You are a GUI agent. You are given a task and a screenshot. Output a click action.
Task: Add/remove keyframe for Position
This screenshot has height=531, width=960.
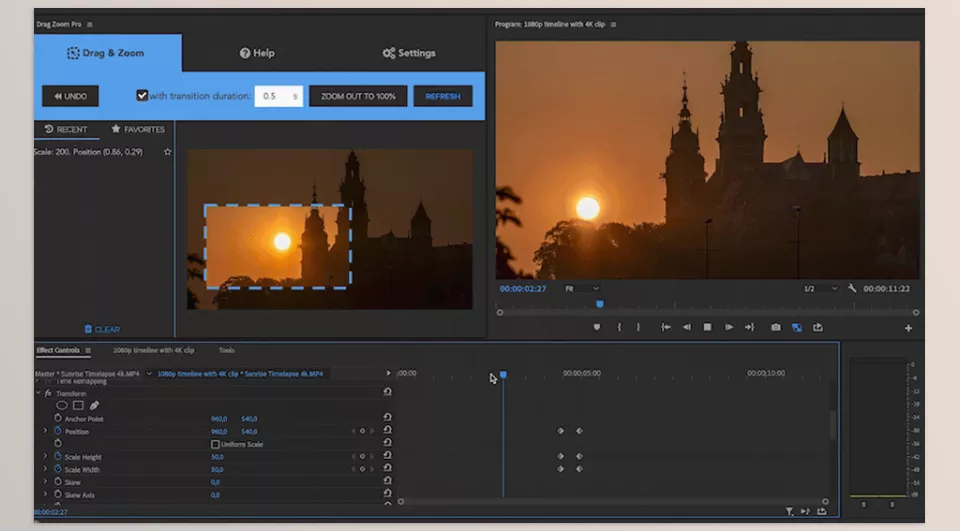click(x=362, y=431)
